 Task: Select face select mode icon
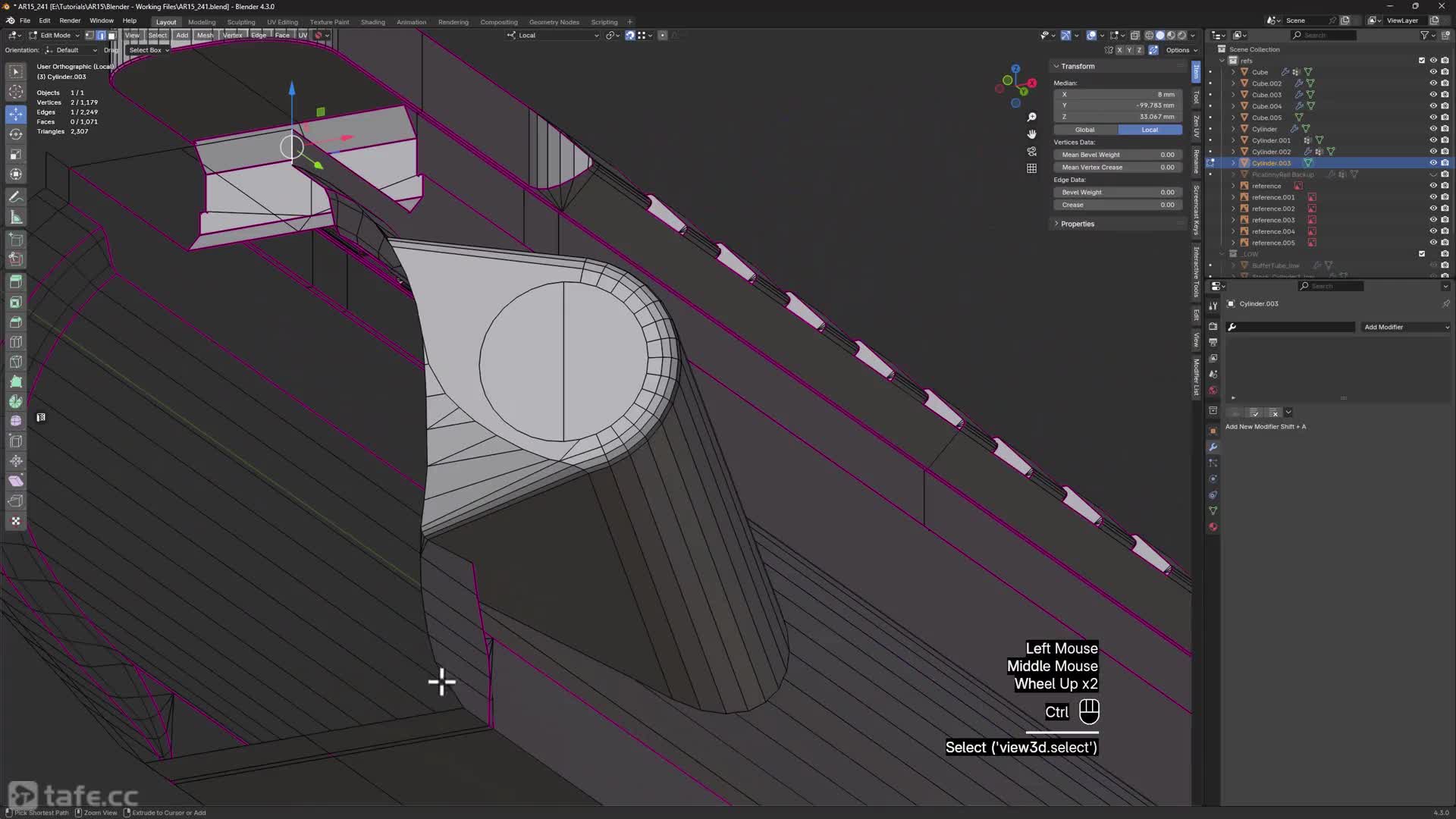pos(111,36)
